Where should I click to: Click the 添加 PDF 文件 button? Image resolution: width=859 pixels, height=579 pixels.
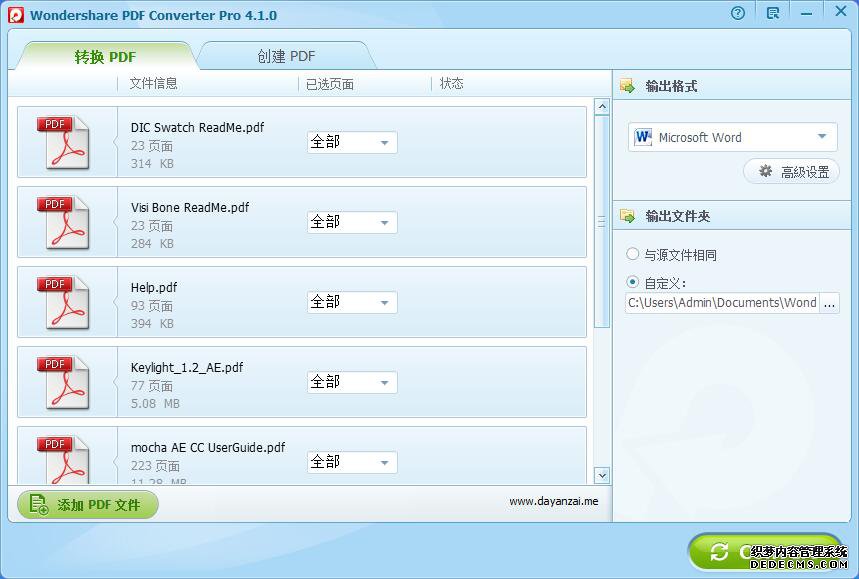pos(88,505)
